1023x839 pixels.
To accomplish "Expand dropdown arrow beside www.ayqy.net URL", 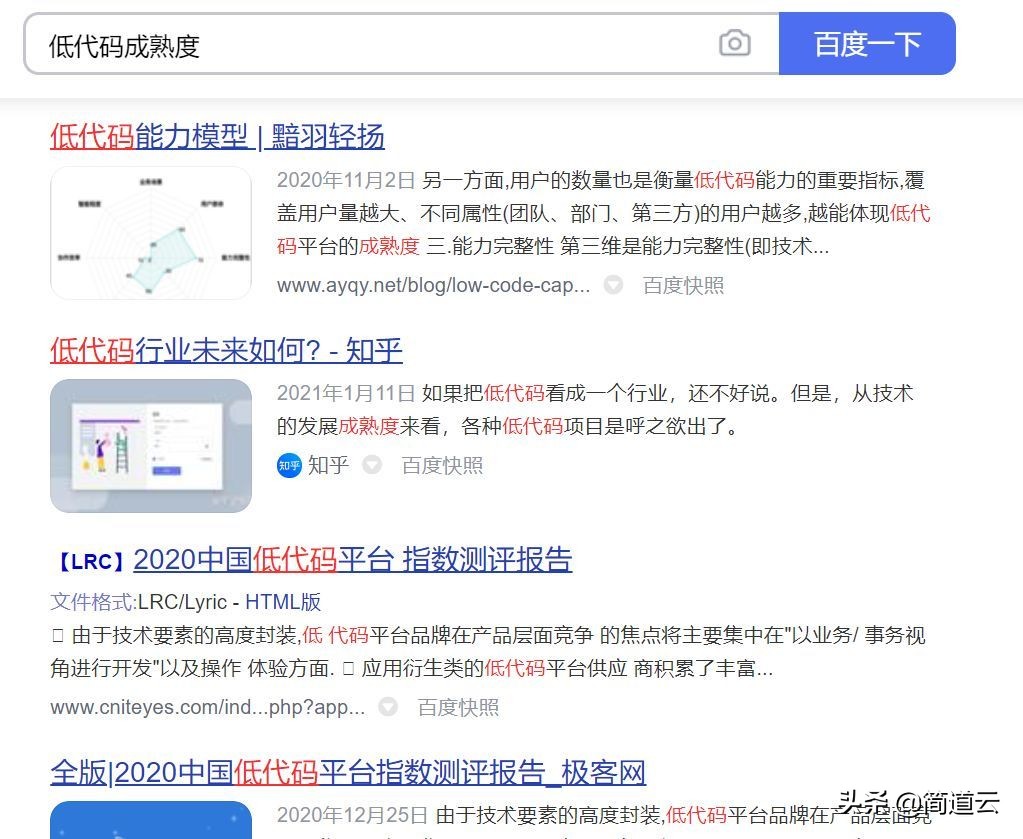I will pyautogui.click(x=613, y=285).
